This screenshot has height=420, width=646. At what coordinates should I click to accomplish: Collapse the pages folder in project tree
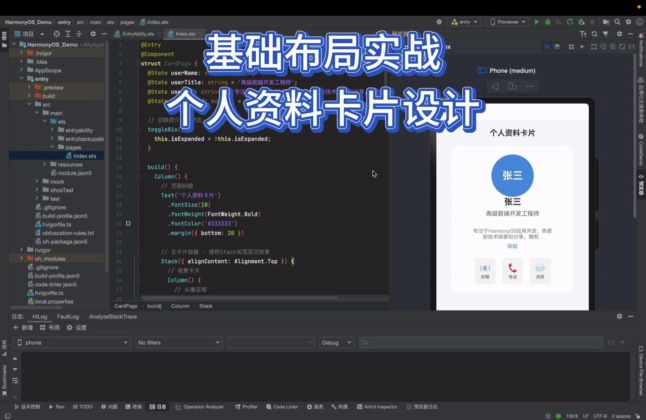click(52, 146)
